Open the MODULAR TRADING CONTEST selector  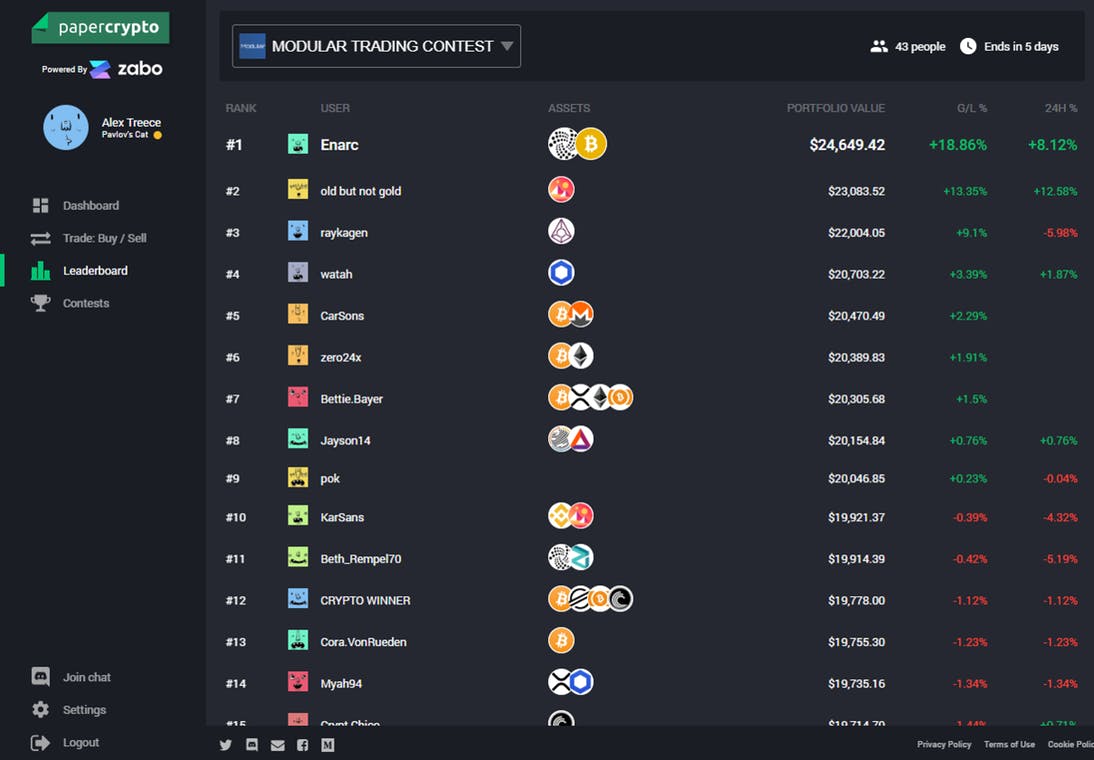coord(376,46)
